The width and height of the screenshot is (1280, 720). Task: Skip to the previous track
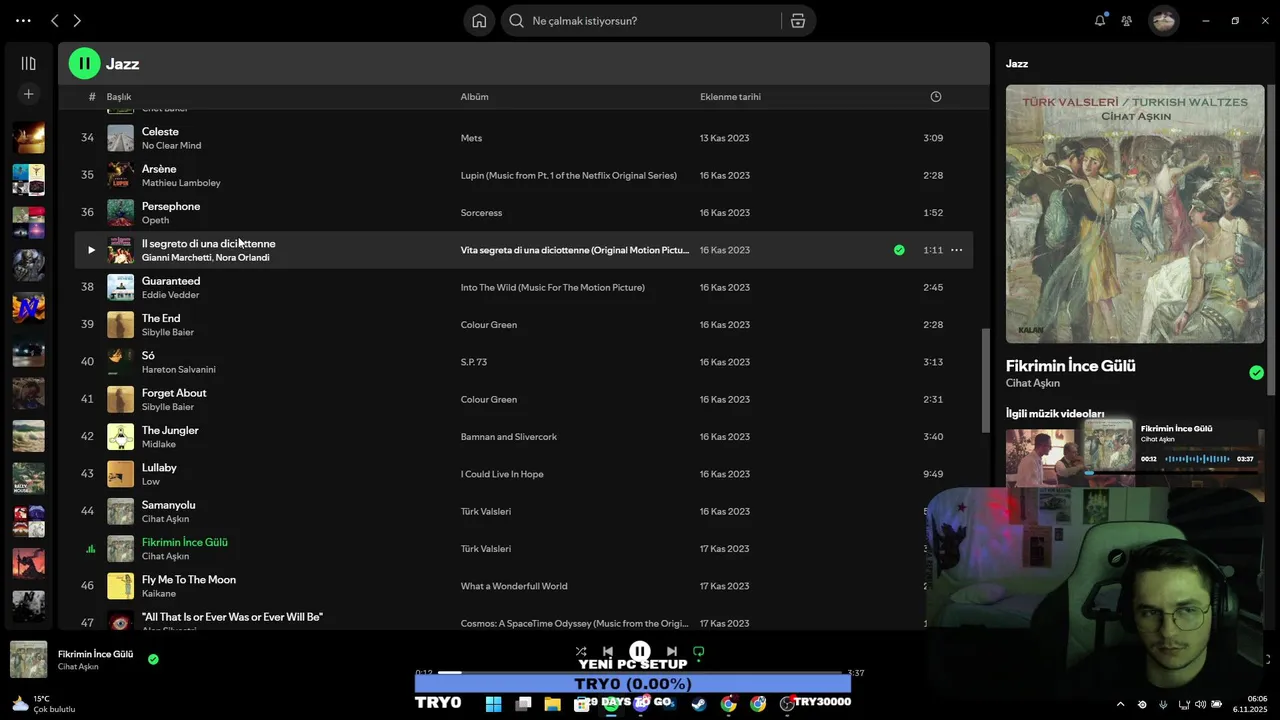click(608, 651)
